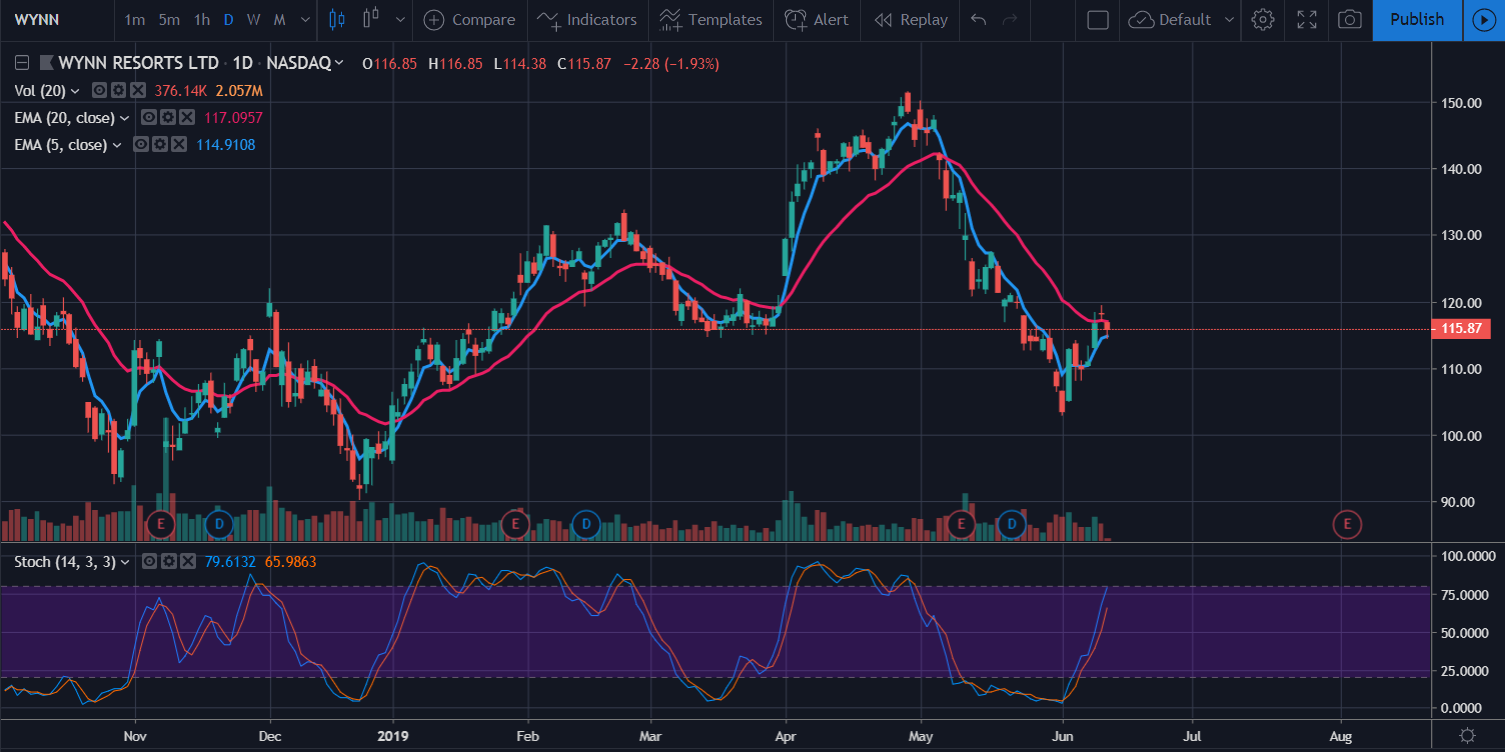1505x752 pixels.
Task: Expand the EMA (20, close) dropdown arrow
Action: coord(125,118)
